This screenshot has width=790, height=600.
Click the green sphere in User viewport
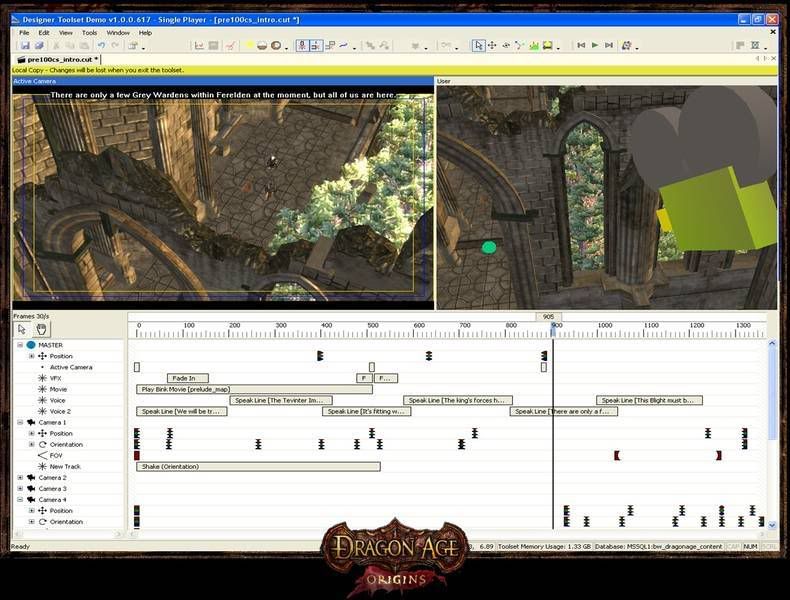click(x=489, y=247)
